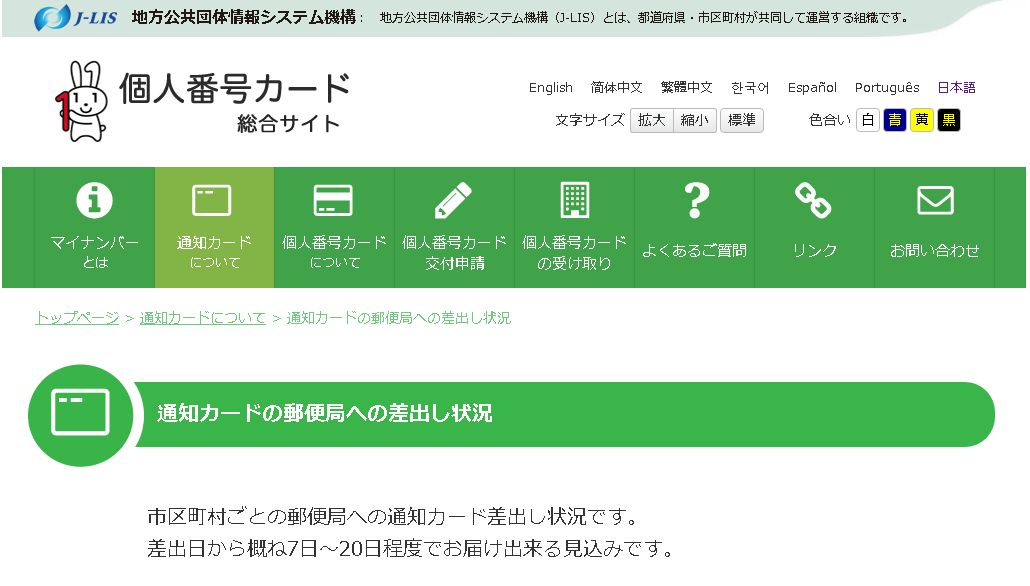Click the 文字サイズ label
Viewport: 1030px width, 586px height.
(x=589, y=120)
